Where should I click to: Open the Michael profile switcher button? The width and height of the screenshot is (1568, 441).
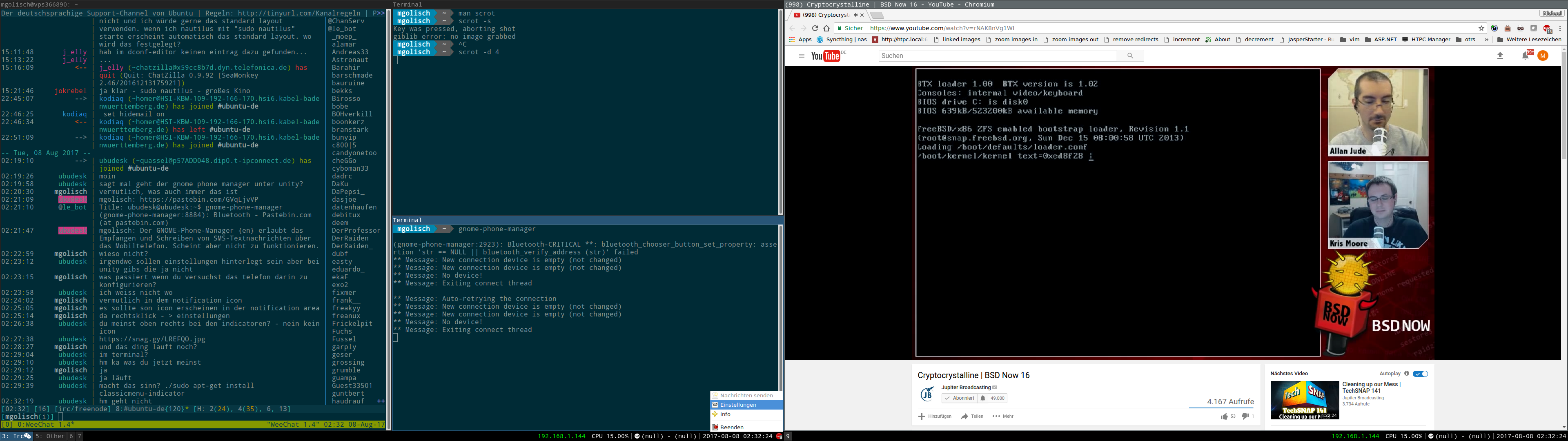[x=1552, y=13]
